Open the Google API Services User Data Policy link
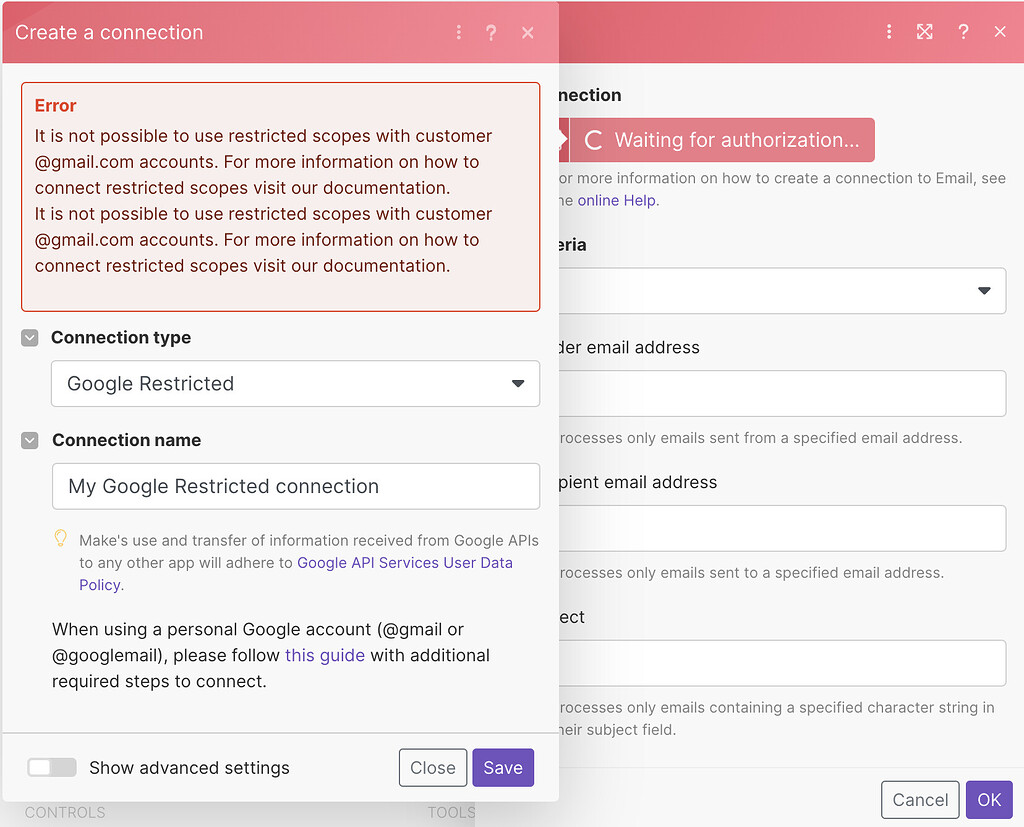The height and width of the screenshot is (827, 1024). pyautogui.click(x=404, y=562)
